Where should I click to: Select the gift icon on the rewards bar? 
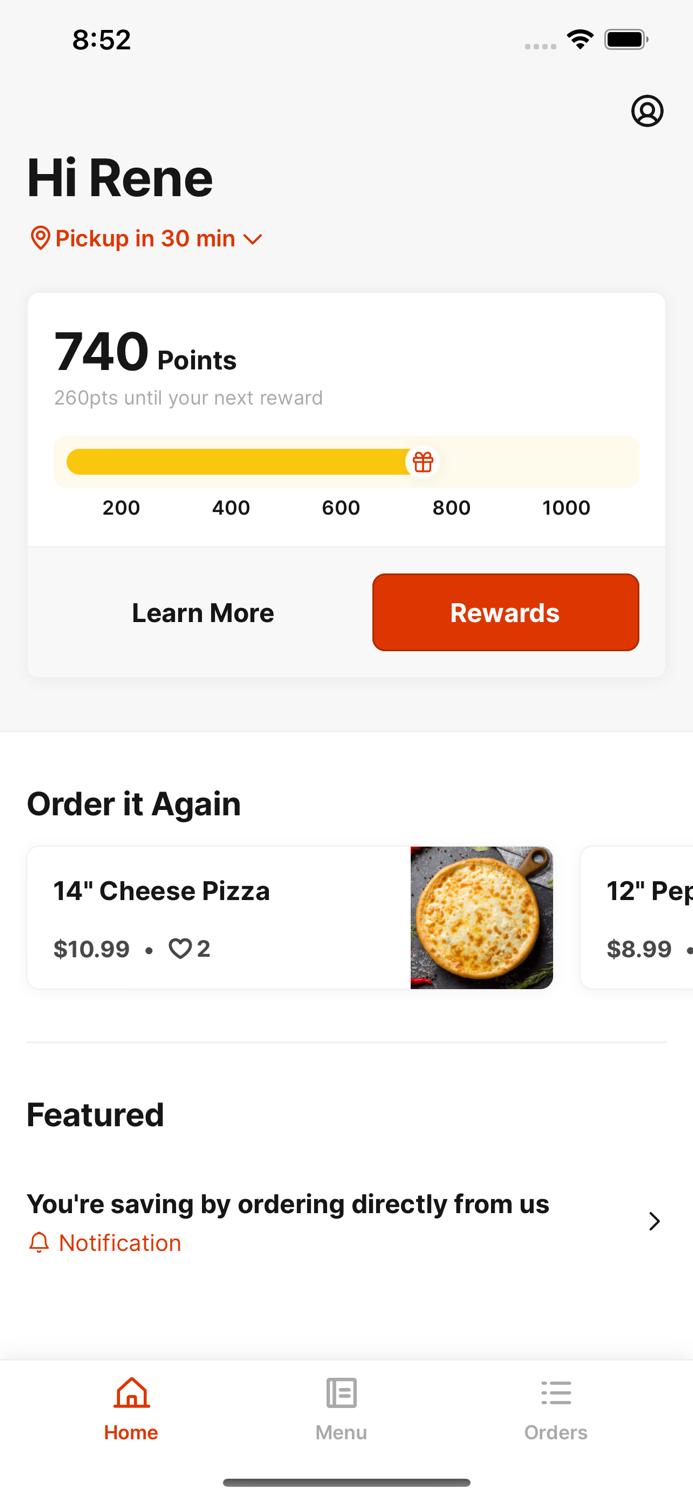tap(423, 462)
